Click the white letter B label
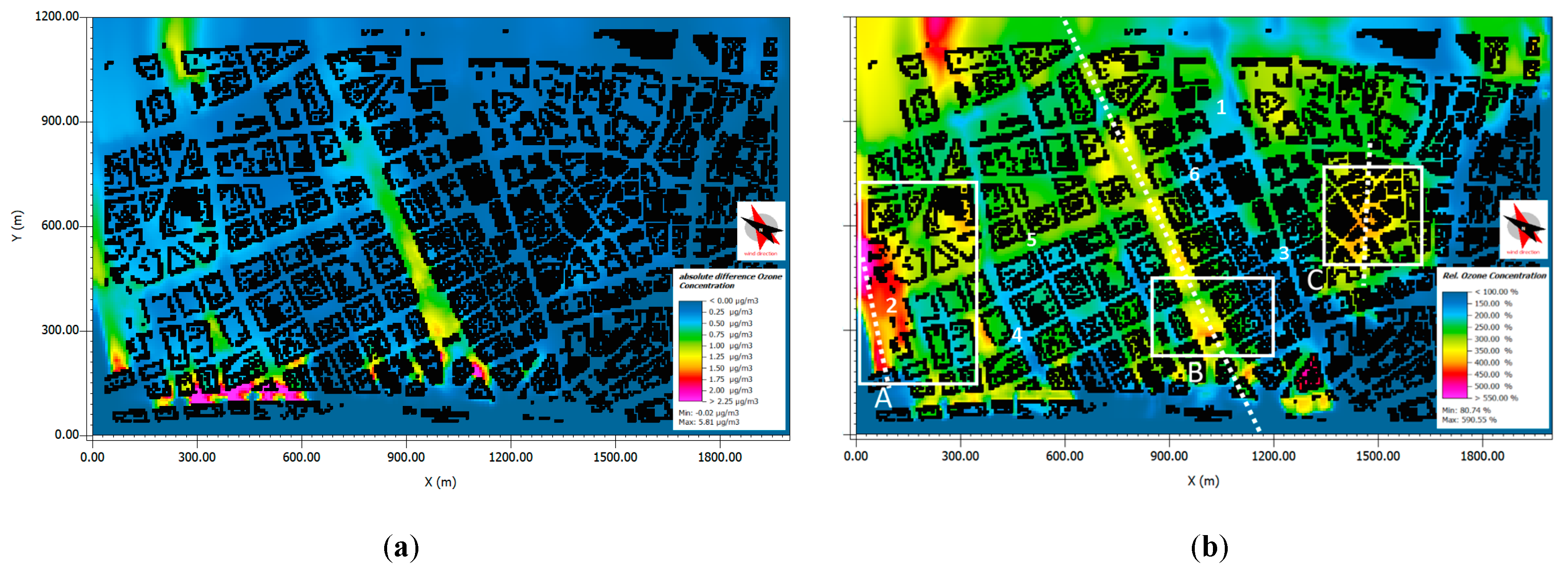This screenshot has height=568, width=1568. pos(1196,372)
